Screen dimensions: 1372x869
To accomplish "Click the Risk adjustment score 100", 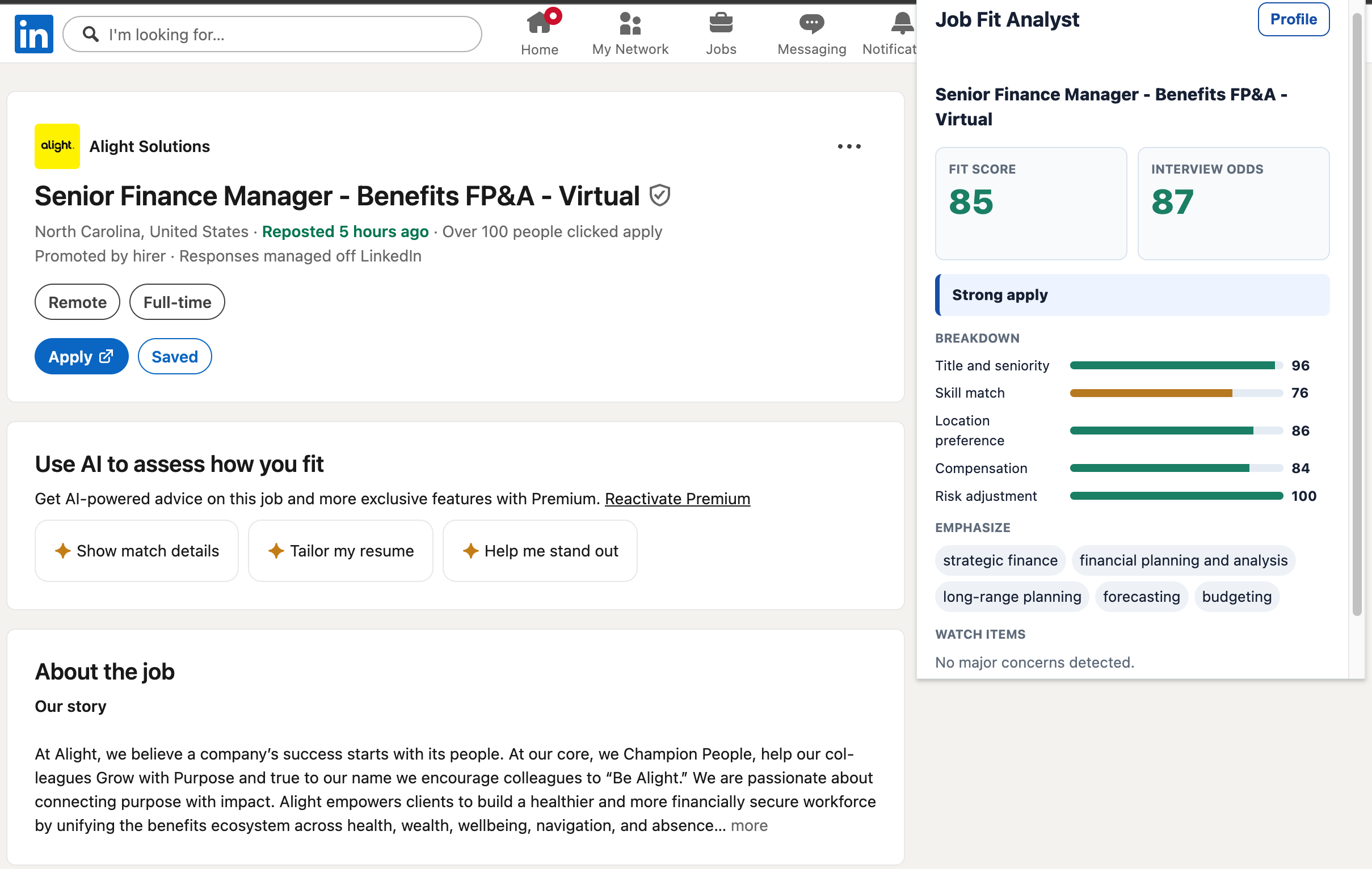I will pos(1304,496).
